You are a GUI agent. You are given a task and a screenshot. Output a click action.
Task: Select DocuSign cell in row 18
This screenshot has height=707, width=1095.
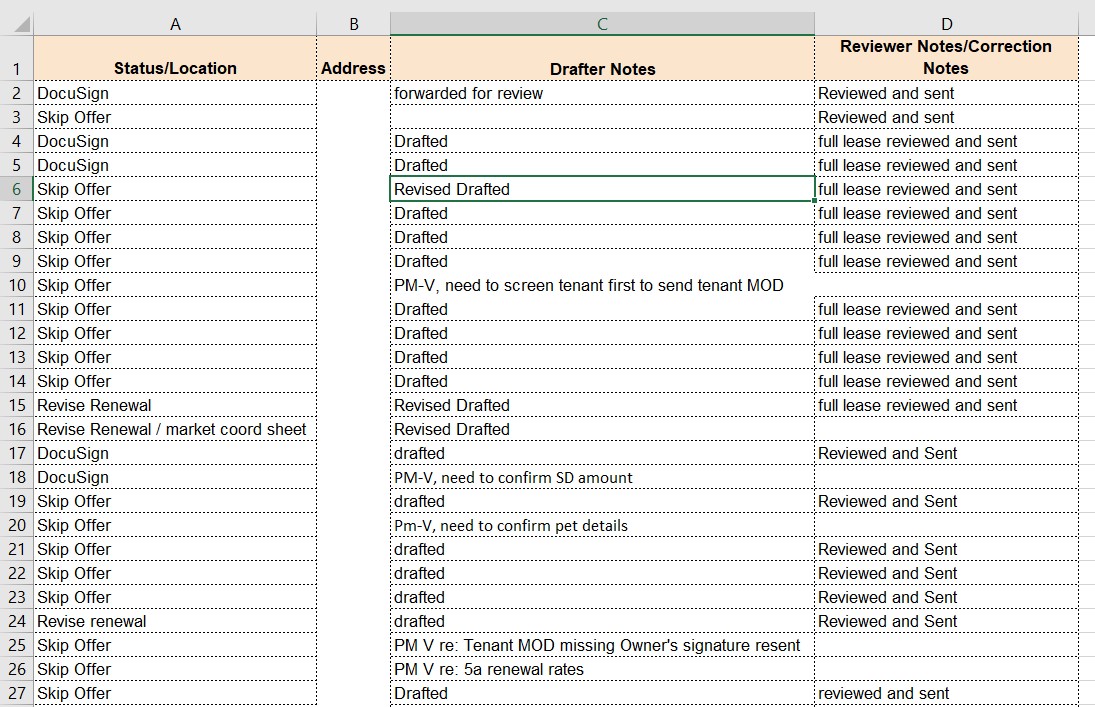[x=175, y=477]
